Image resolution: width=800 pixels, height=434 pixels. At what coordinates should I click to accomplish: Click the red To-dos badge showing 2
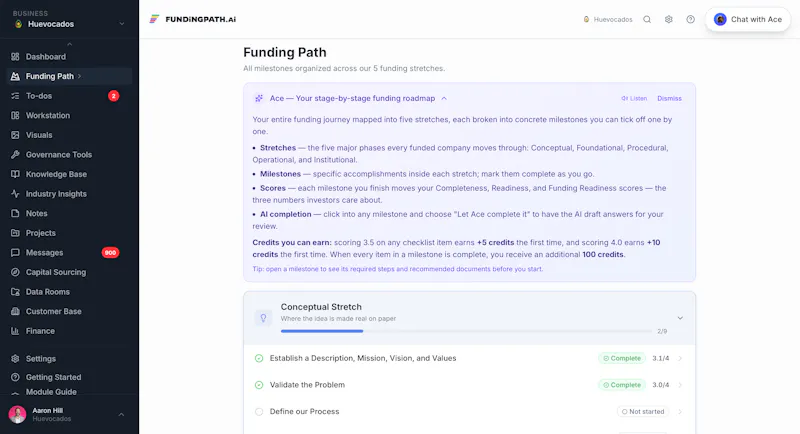tap(113, 96)
